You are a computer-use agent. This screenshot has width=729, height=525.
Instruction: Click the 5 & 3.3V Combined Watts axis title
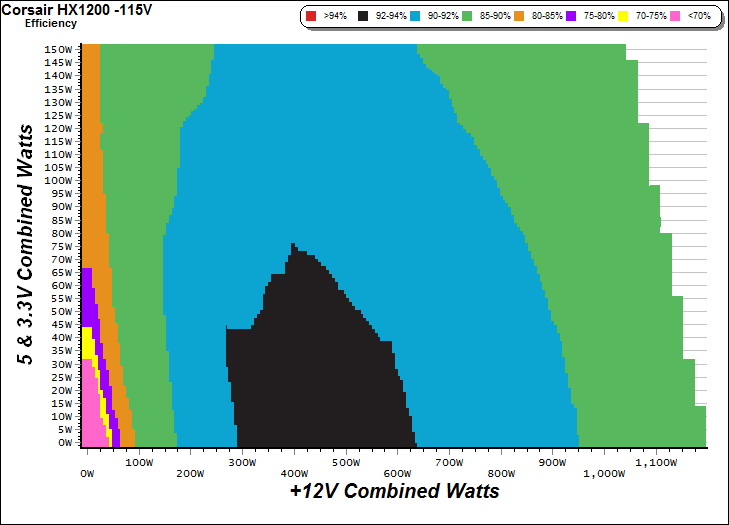click(27, 246)
